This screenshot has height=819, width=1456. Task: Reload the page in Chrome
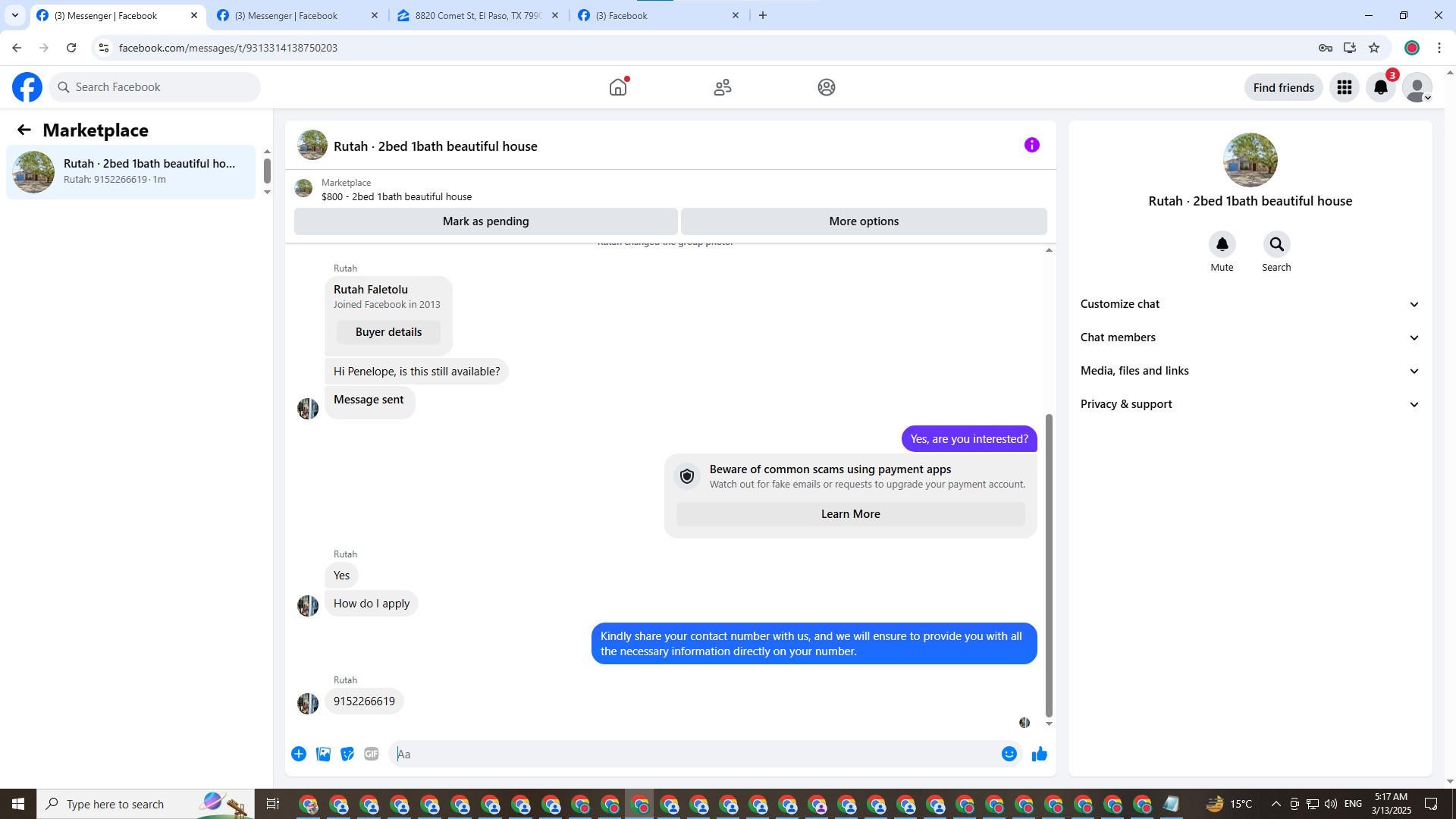71,48
